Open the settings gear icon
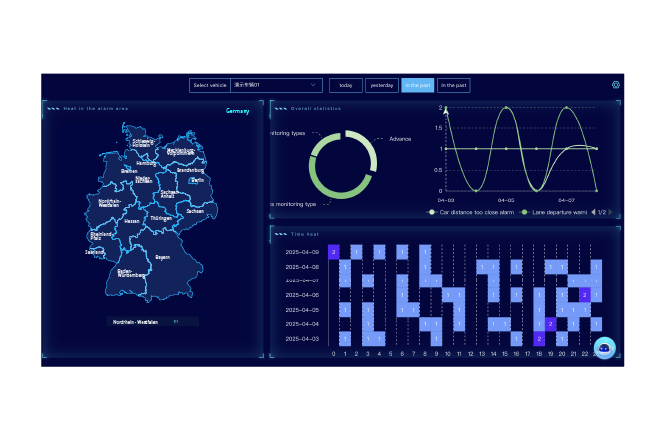 (616, 85)
